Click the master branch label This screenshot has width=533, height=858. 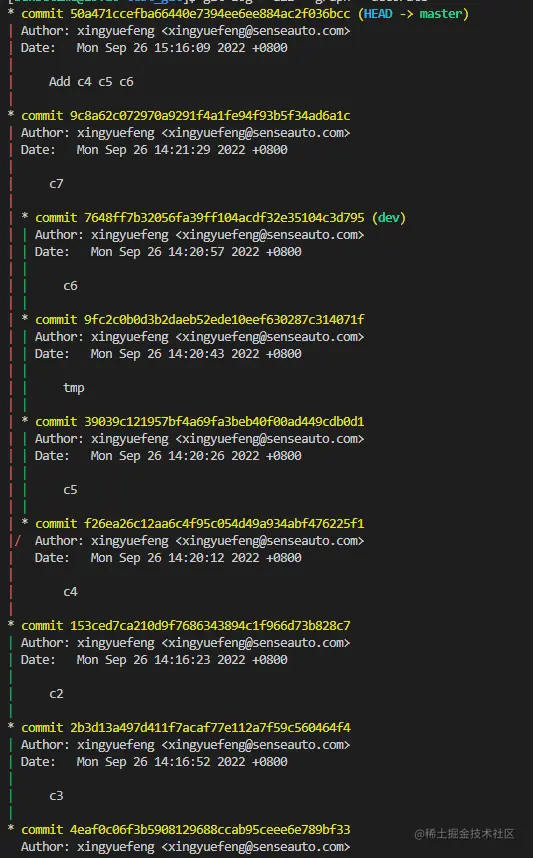[441, 14]
